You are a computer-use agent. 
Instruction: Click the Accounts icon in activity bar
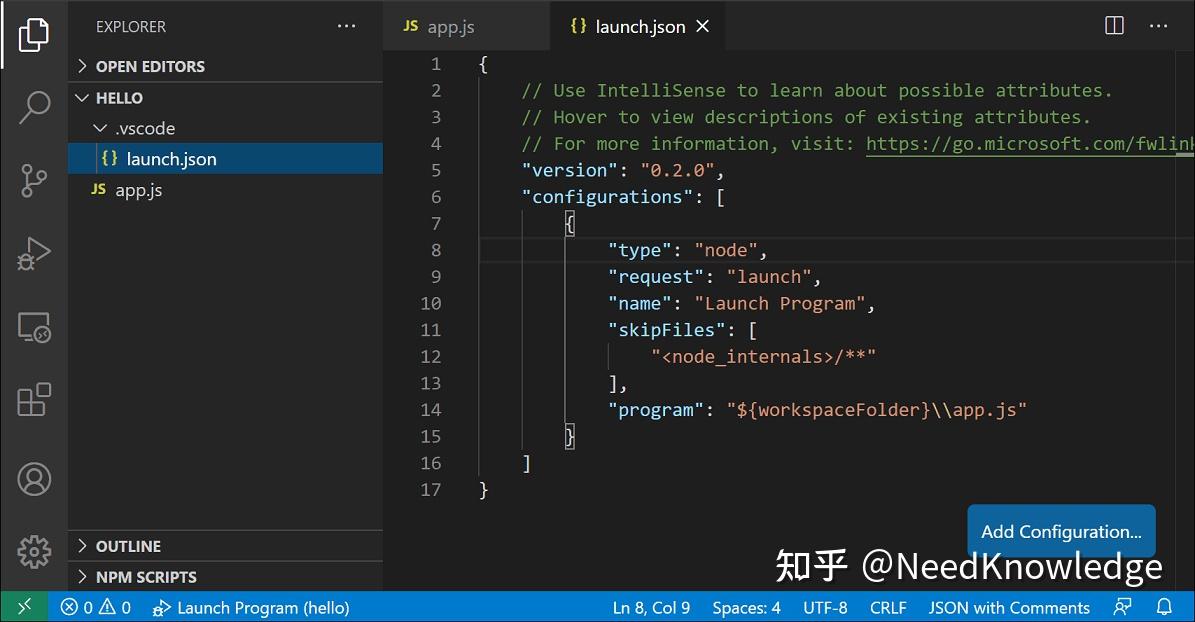point(34,479)
